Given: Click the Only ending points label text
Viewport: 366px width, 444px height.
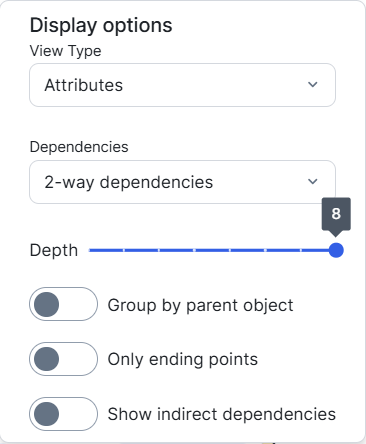Looking at the screenshot, I should point(183,360).
